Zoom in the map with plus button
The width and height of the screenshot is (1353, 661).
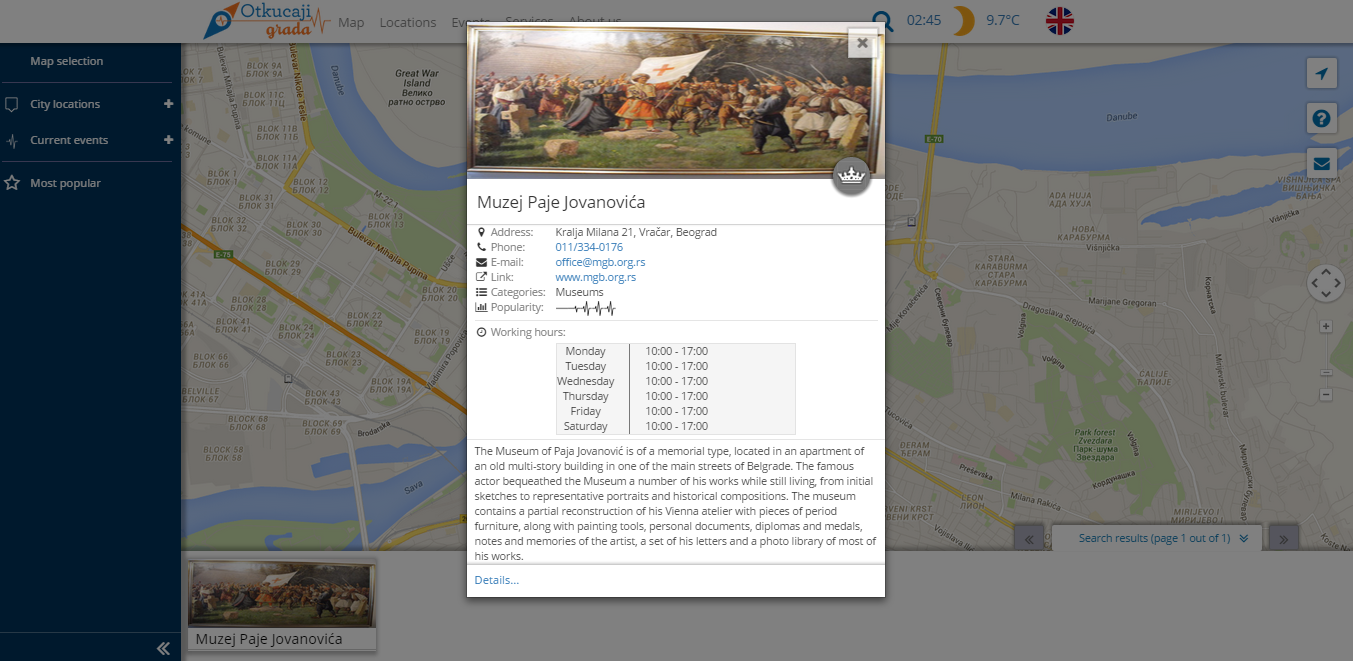click(1326, 326)
